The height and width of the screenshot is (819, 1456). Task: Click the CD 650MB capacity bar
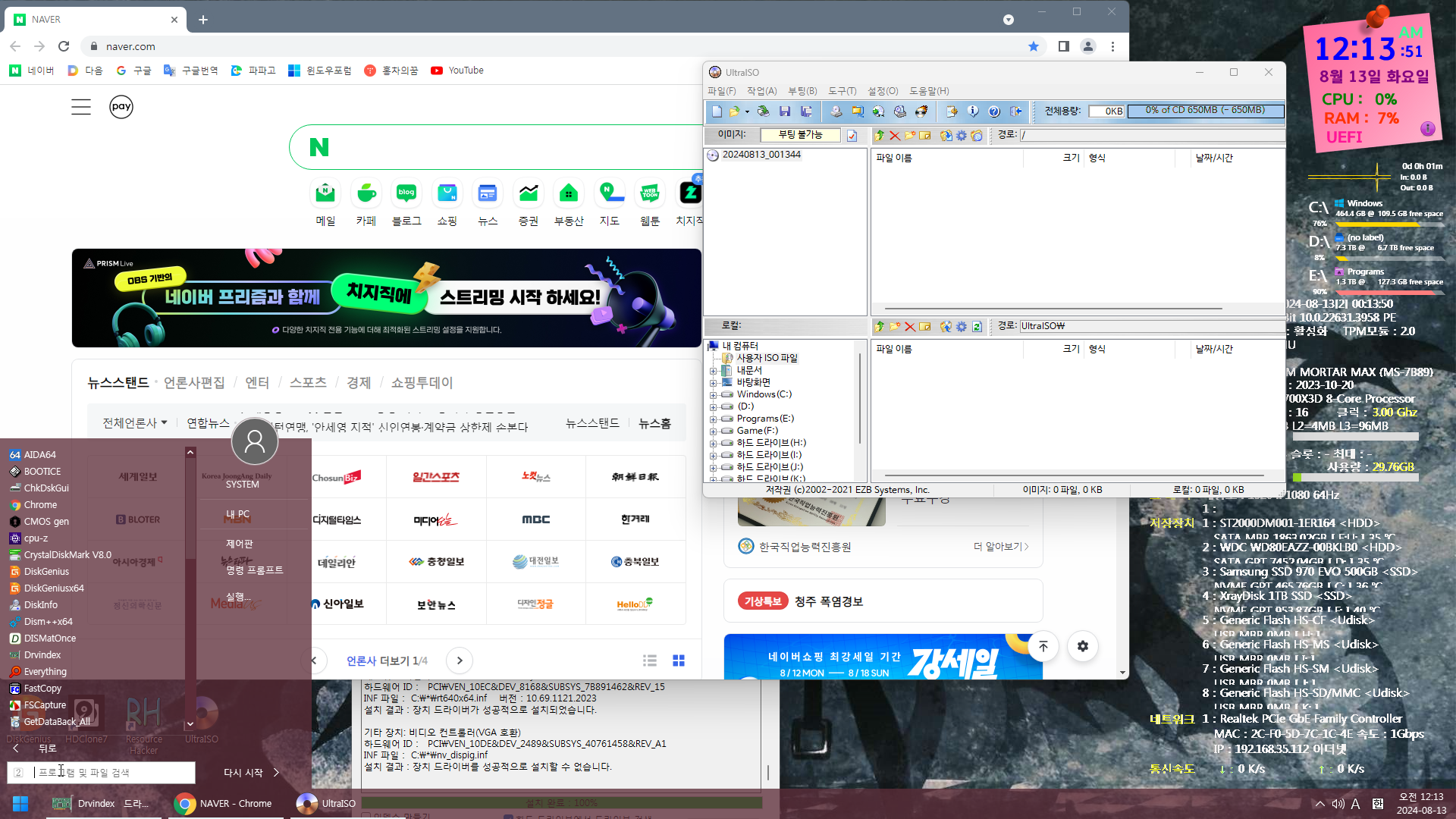(x=1206, y=111)
